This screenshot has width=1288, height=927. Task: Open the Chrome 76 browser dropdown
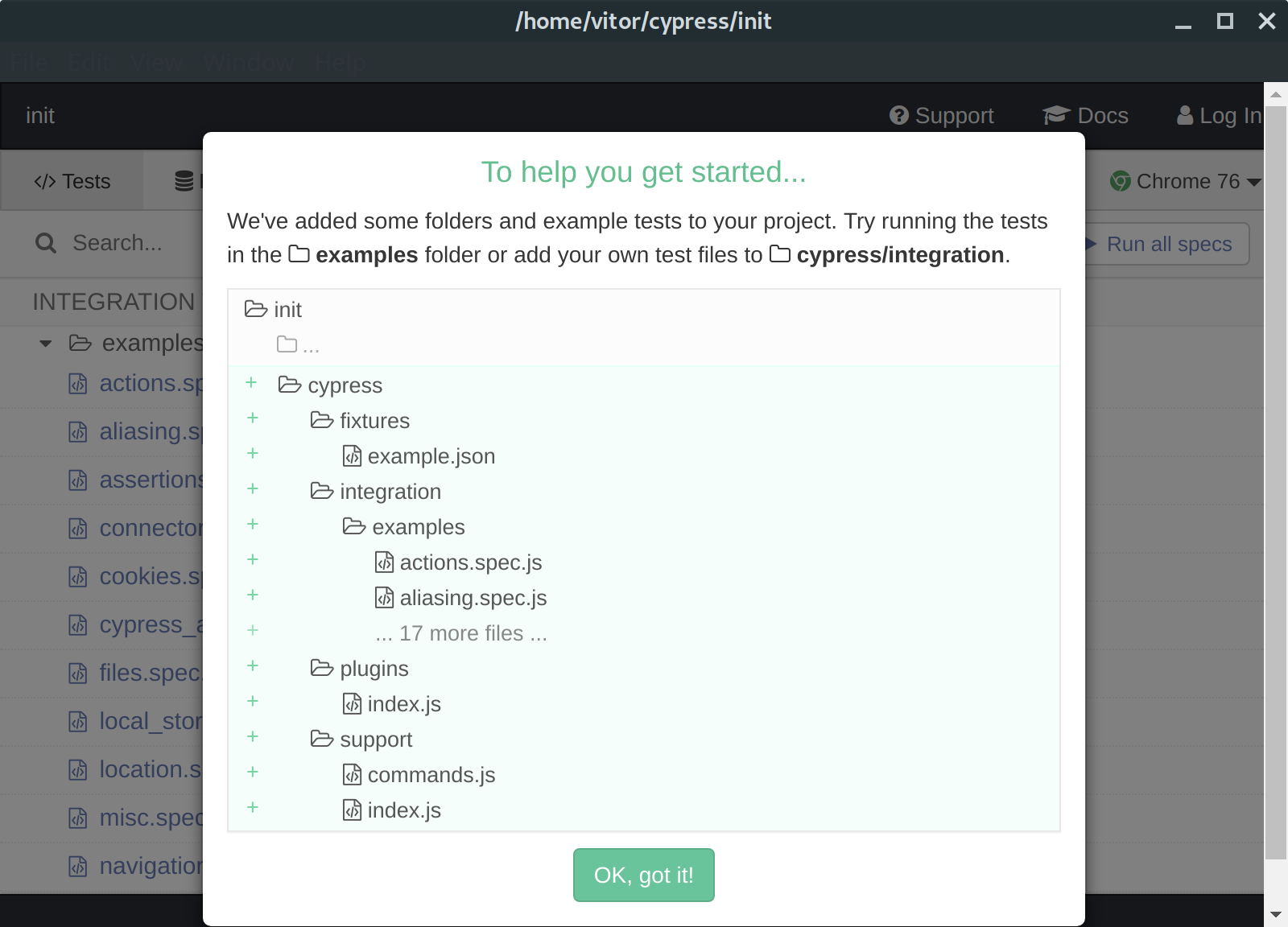[1185, 182]
